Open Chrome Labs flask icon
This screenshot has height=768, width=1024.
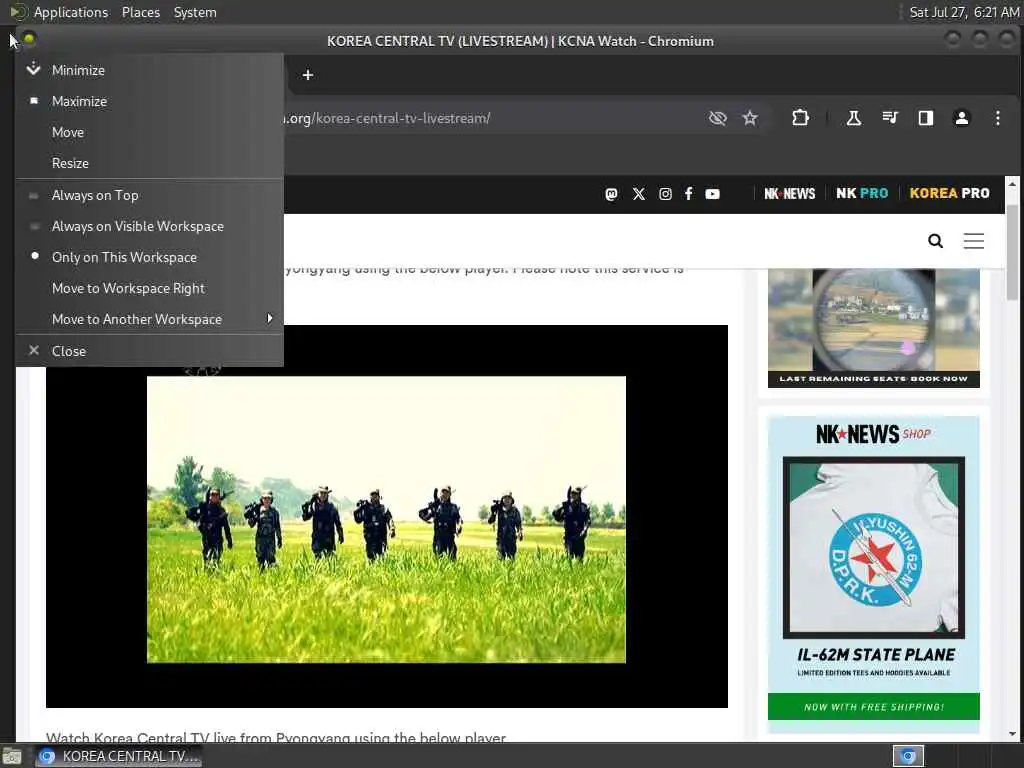point(854,118)
